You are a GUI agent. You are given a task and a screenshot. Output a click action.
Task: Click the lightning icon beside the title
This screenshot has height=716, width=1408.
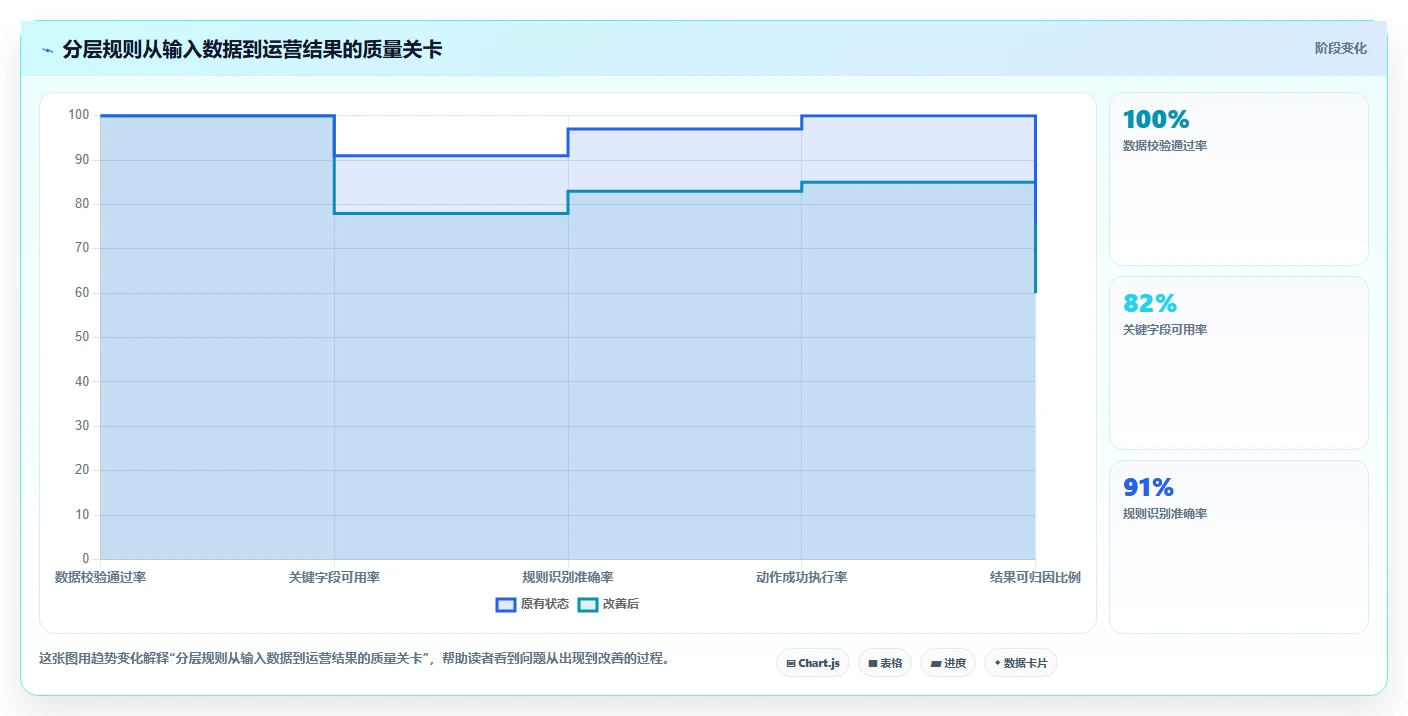pyautogui.click(x=47, y=50)
